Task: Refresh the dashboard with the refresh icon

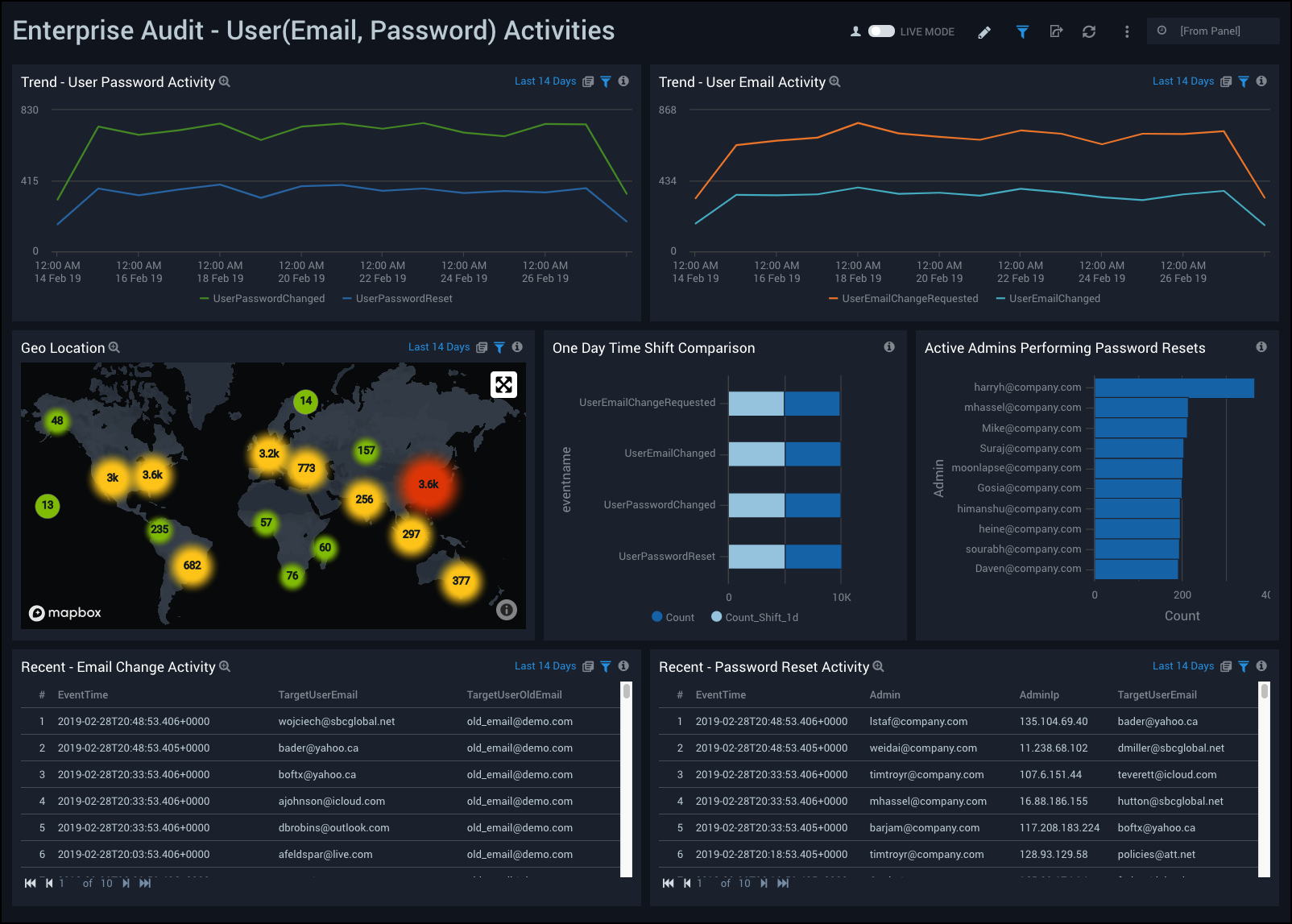Action: [1089, 32]
